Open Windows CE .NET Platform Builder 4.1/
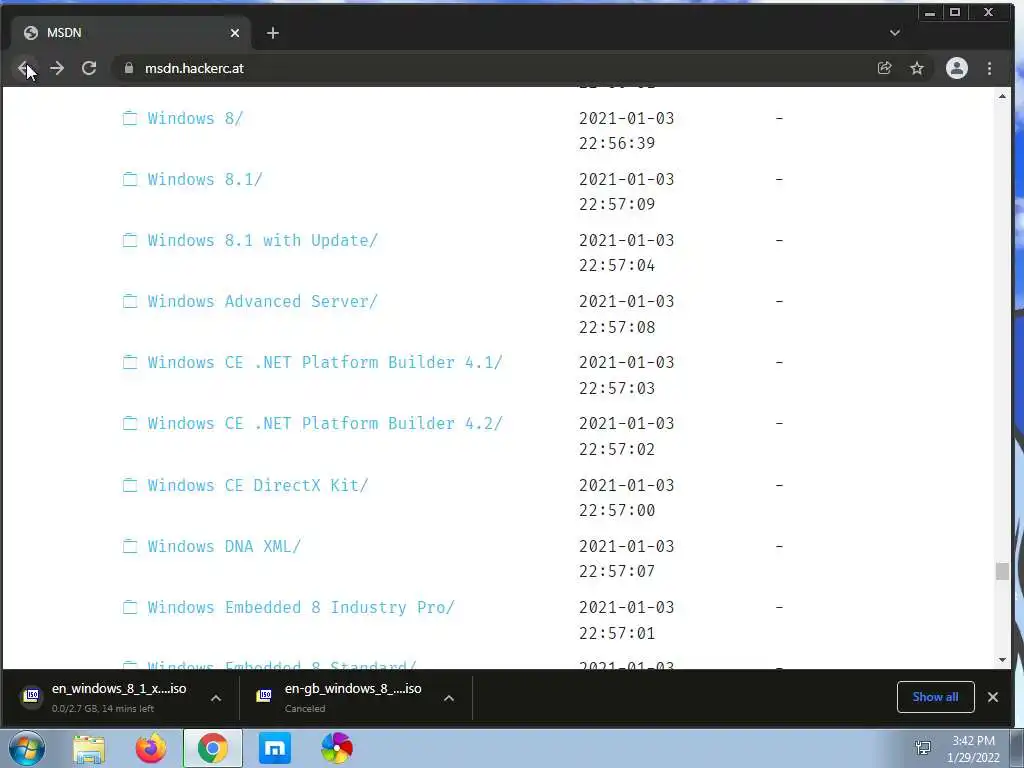Image resolution: width=1024 pixels, height=768 pixels. coord(325,362)
